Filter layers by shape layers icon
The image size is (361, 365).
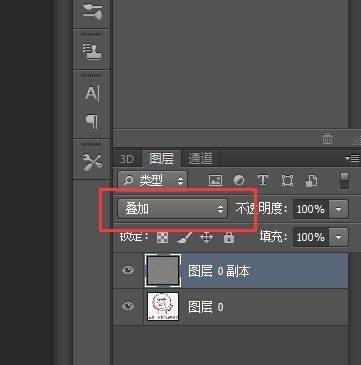coord(287,180)
